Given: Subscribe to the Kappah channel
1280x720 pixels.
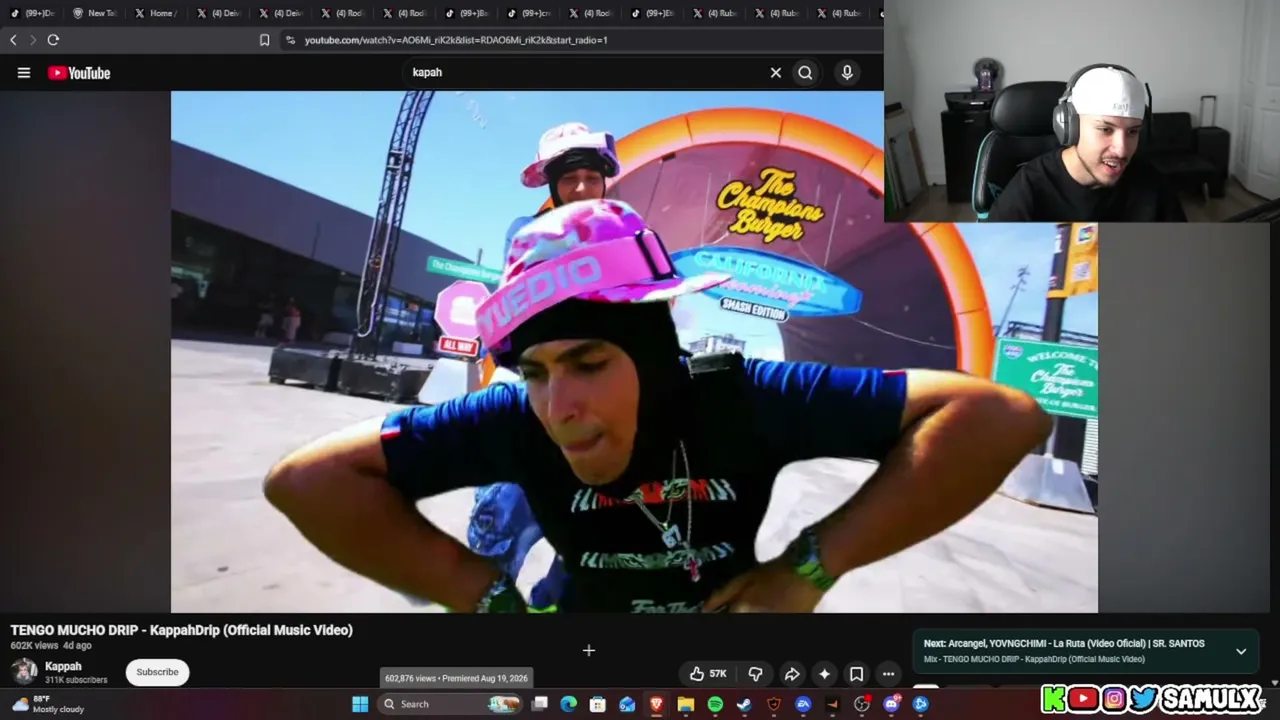Looking at the screenshot, I should coord(158,672).
